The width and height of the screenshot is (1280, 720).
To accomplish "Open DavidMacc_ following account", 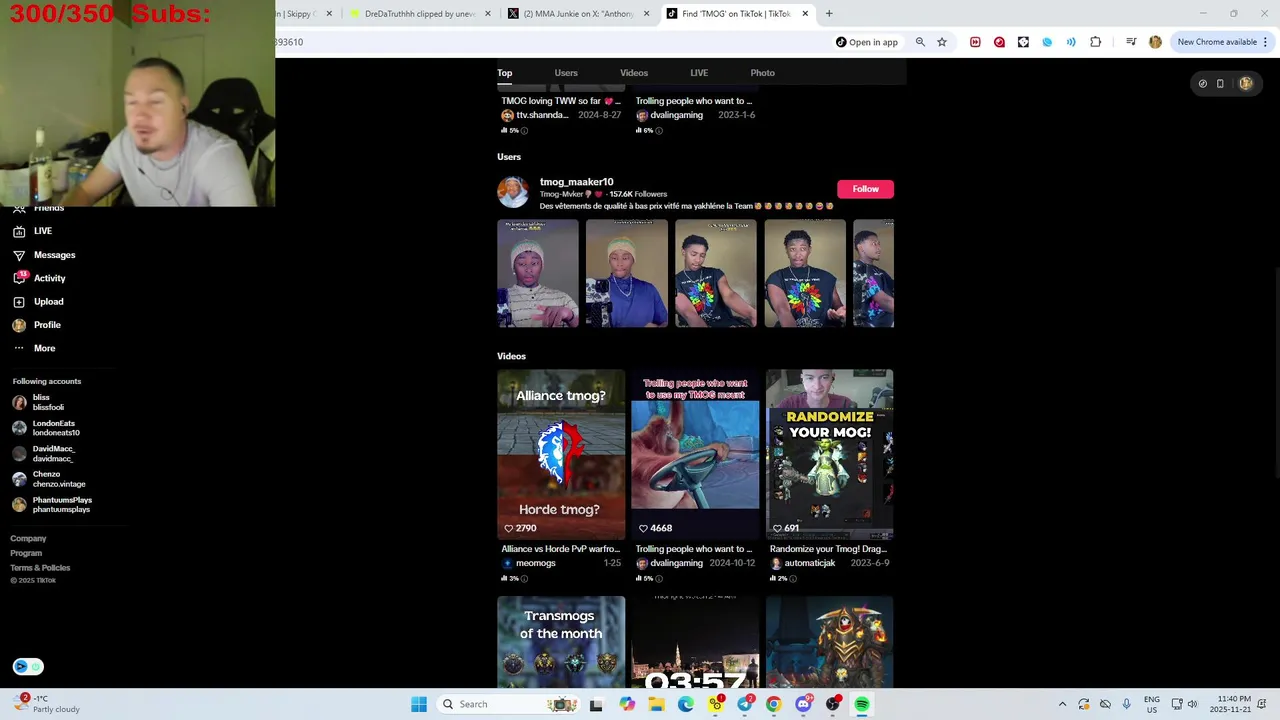I will (x=43, y=453).
